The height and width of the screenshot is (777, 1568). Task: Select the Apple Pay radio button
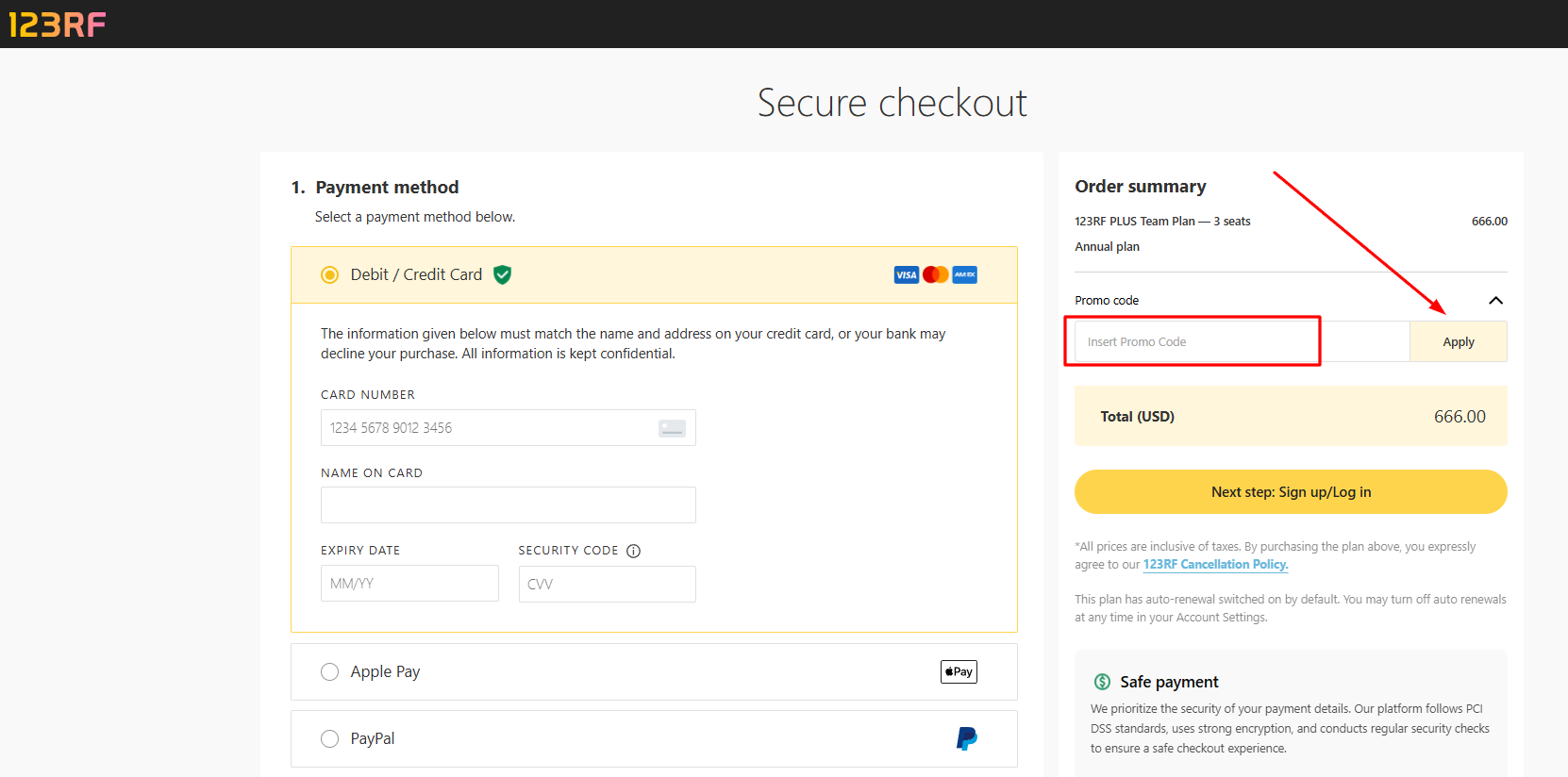click(x=329, y=672)
